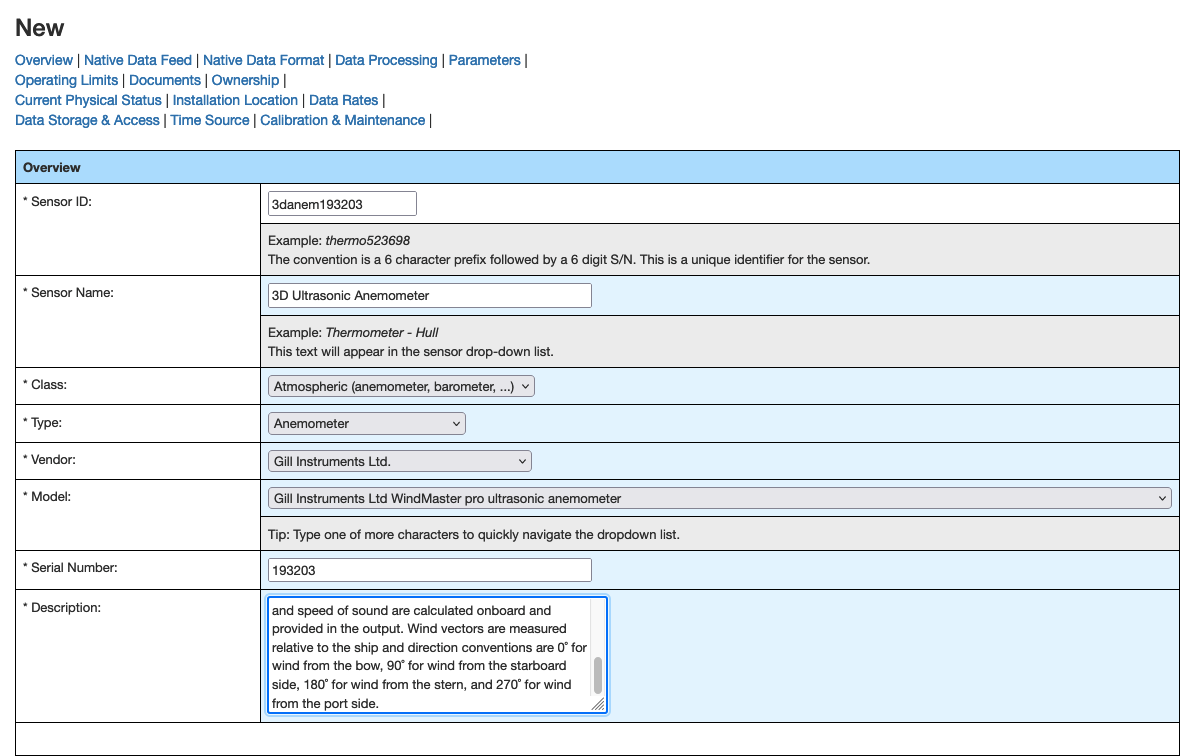
Task: Open the Data Rates link
Action: coord(343,100)
